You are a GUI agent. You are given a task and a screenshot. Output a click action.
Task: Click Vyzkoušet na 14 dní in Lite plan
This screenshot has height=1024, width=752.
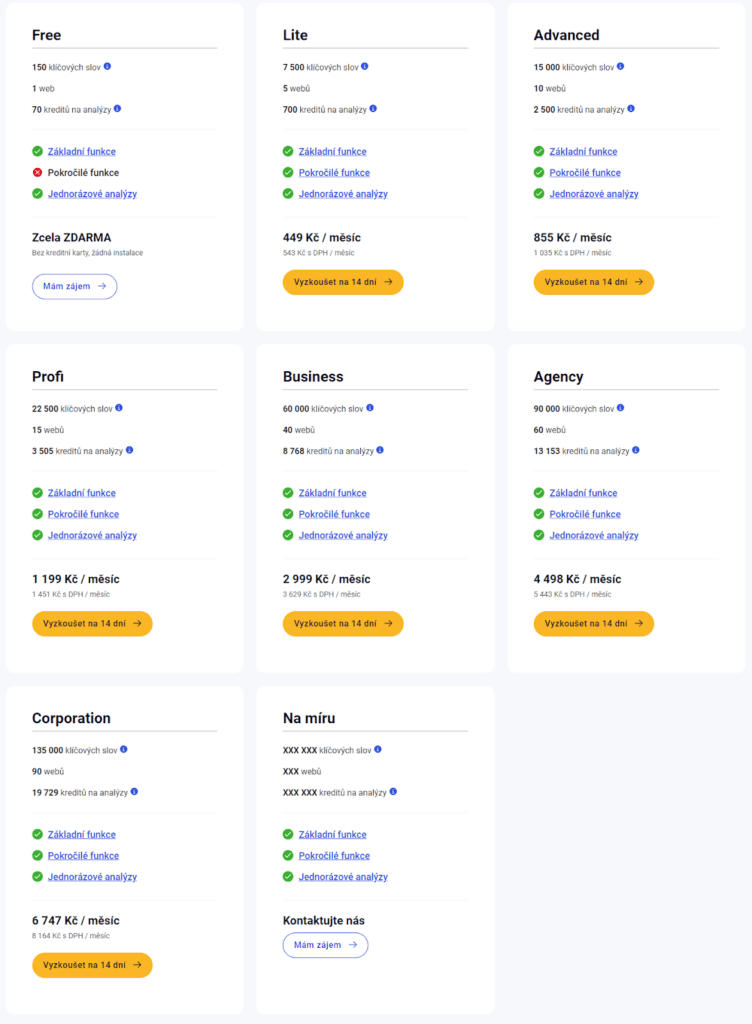pyautogui.click(x=343, y=282)
